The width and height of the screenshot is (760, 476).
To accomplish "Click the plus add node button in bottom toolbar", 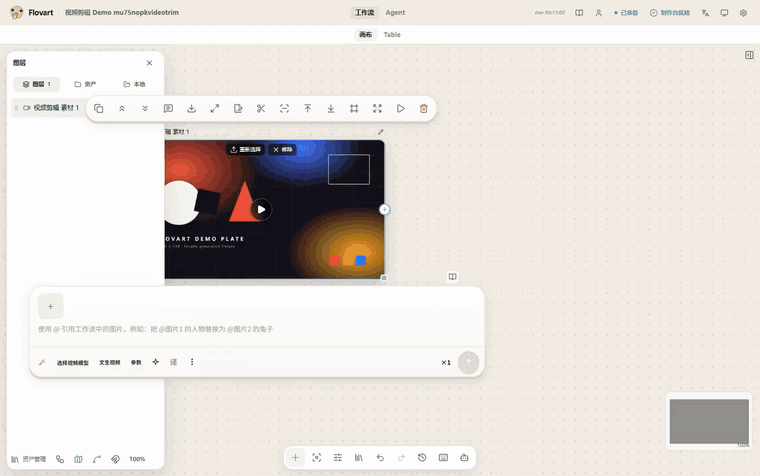I will (295, 458).
